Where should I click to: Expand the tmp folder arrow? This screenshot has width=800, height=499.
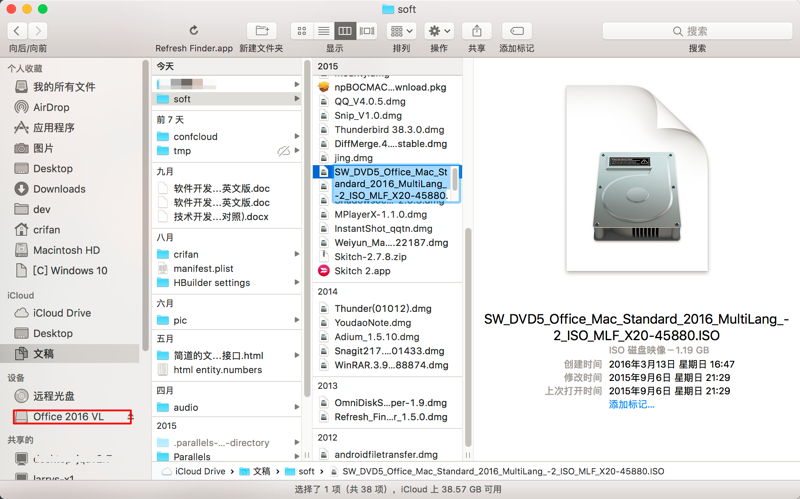[x=296, y=151]
